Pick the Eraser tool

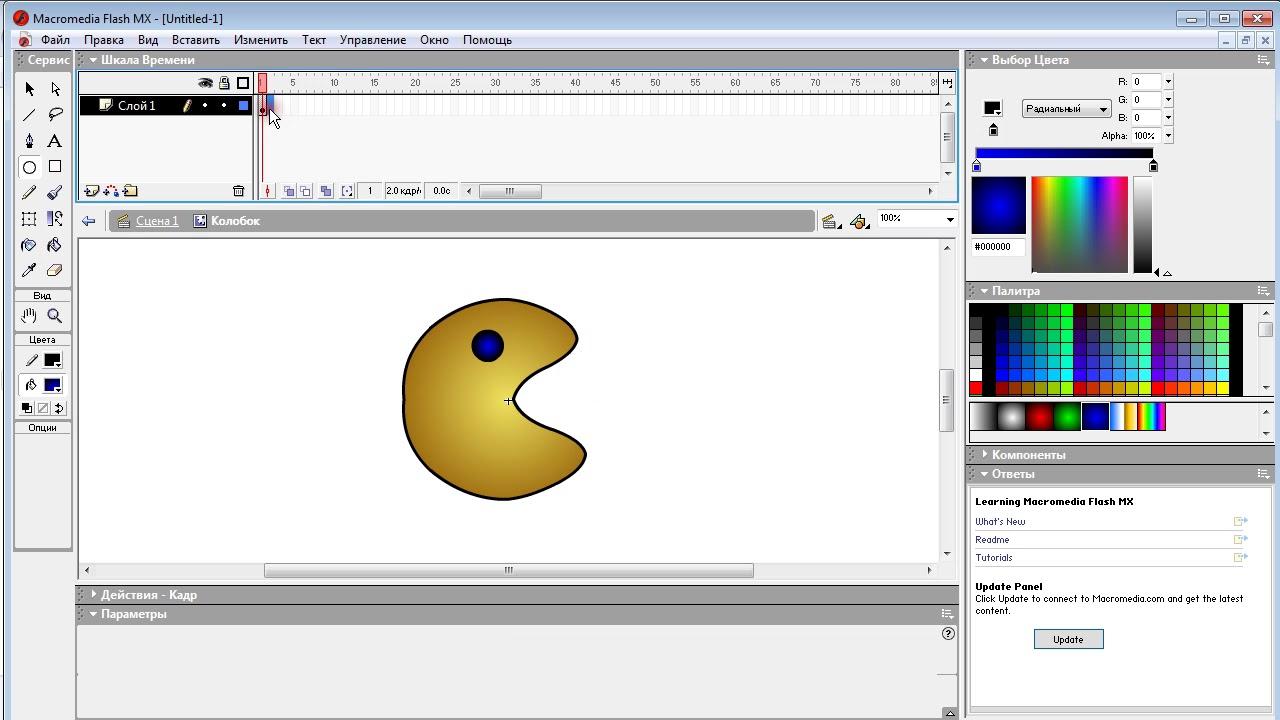point(55,271)
